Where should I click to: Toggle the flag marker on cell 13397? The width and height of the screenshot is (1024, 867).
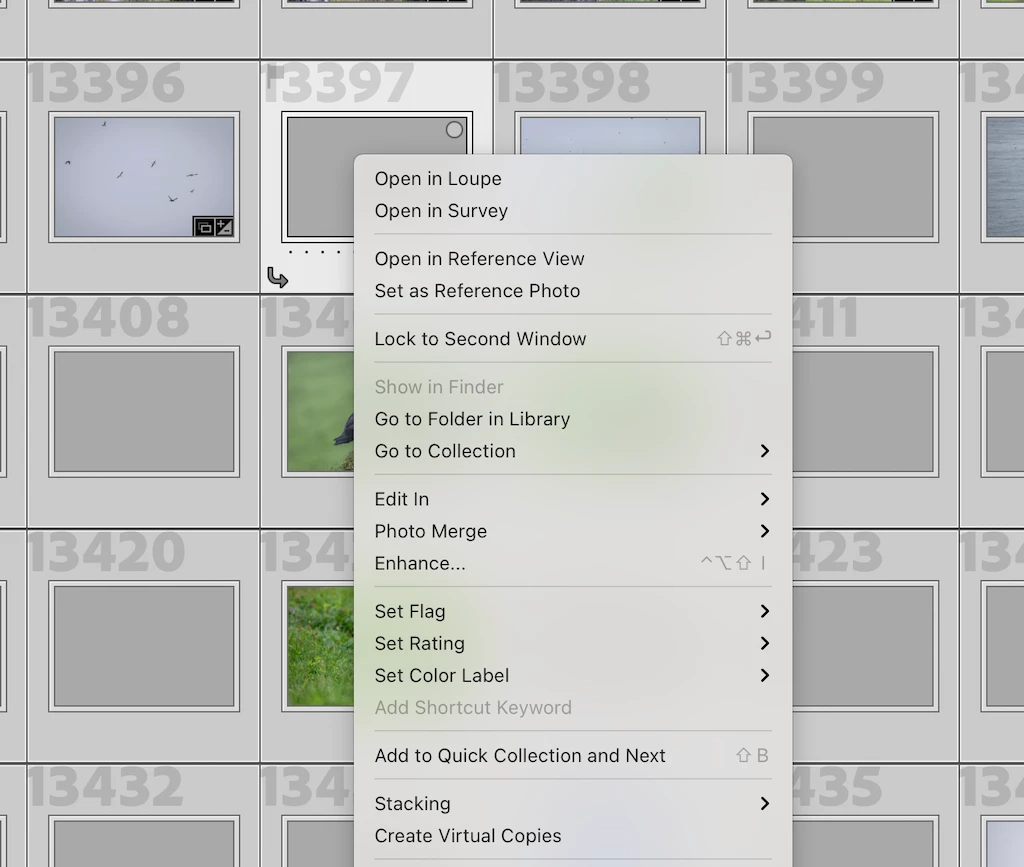click(x=275, y=76)
